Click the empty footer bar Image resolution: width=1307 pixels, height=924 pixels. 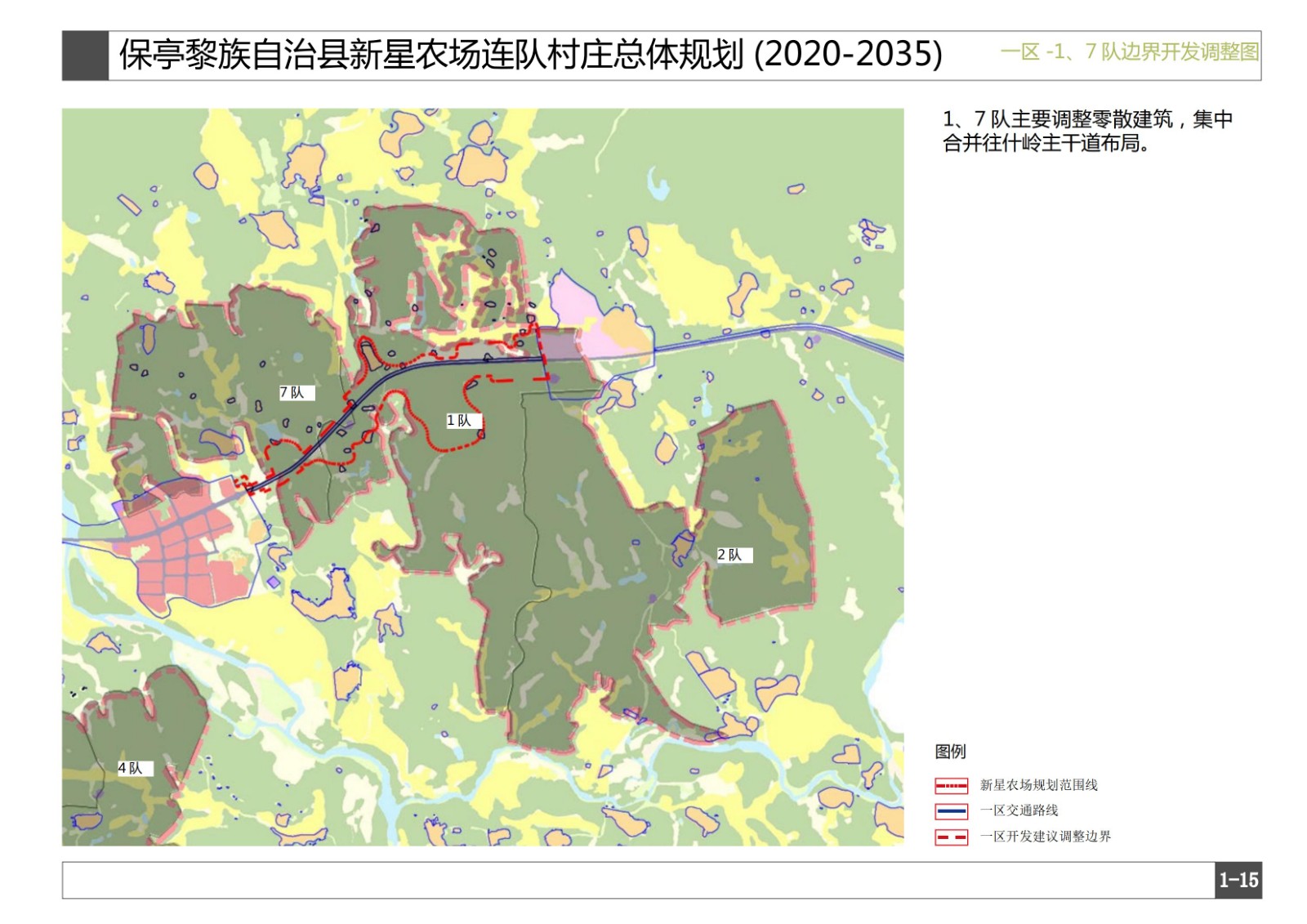[x=637, y=881]
